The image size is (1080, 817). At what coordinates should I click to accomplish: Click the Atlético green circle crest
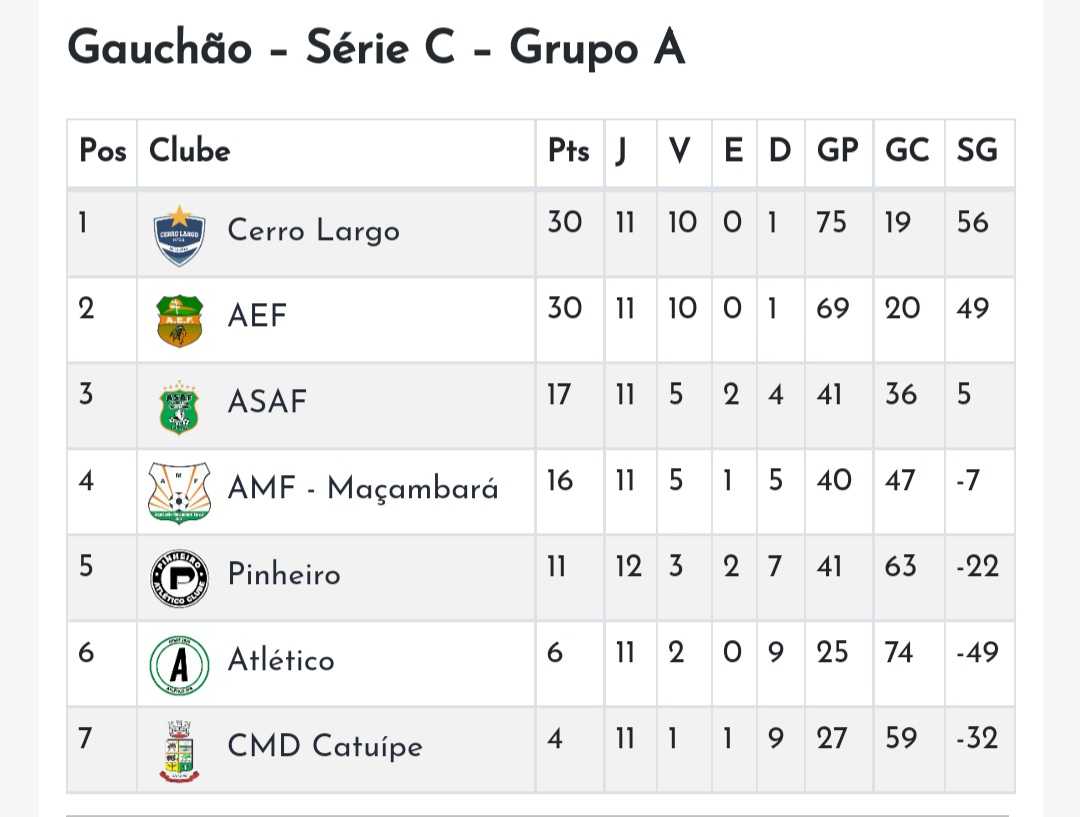coord(180,664)
